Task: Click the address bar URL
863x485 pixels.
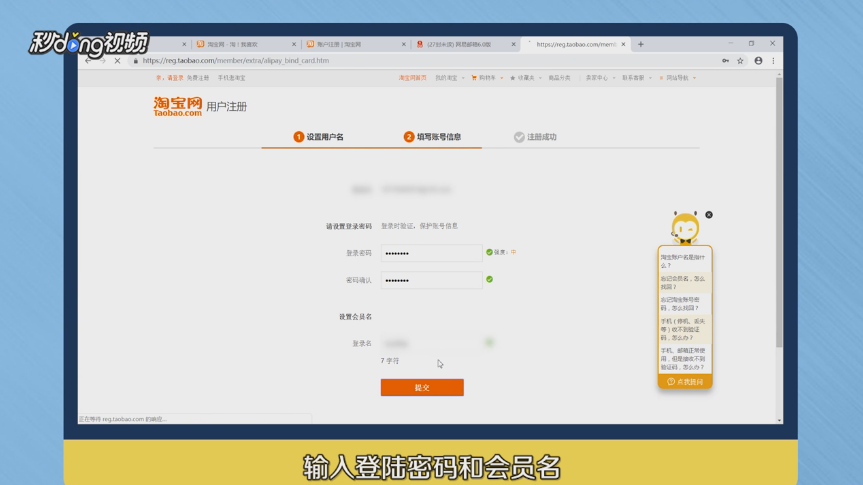Action: pyautogui.click(x=236, y=61)
